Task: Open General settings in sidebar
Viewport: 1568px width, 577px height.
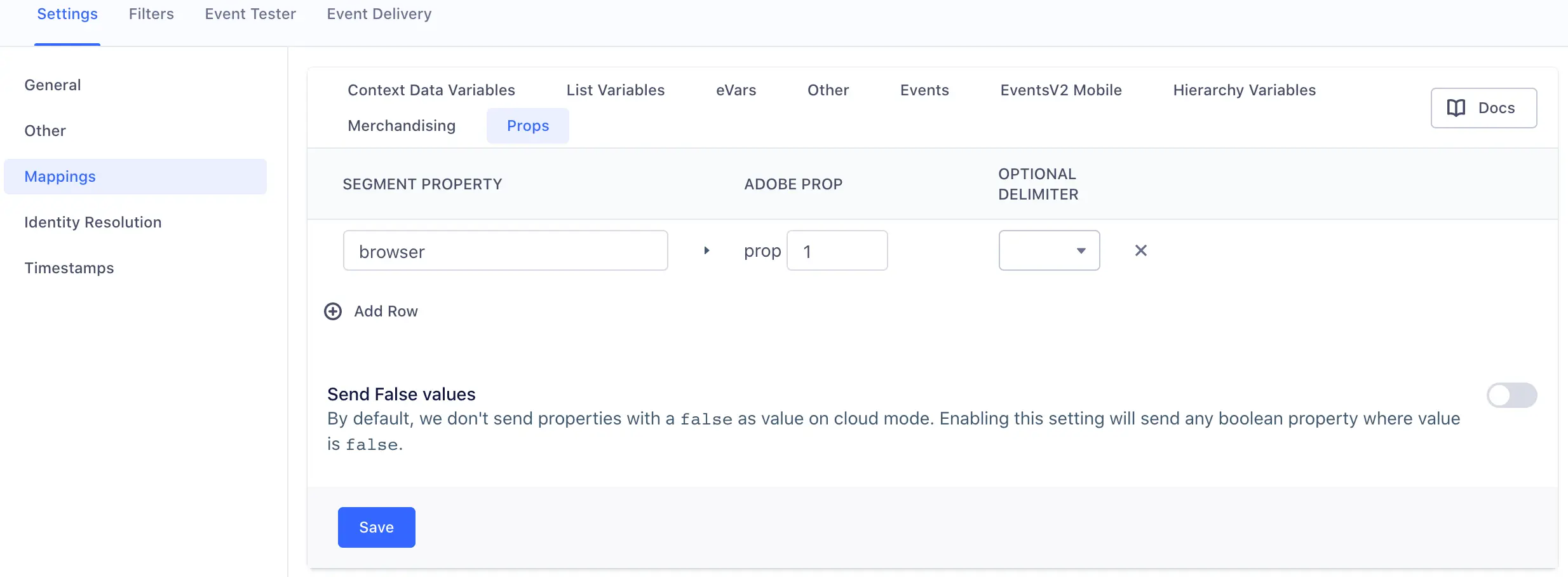Action: pyautogui.click(x=53, y=85)
